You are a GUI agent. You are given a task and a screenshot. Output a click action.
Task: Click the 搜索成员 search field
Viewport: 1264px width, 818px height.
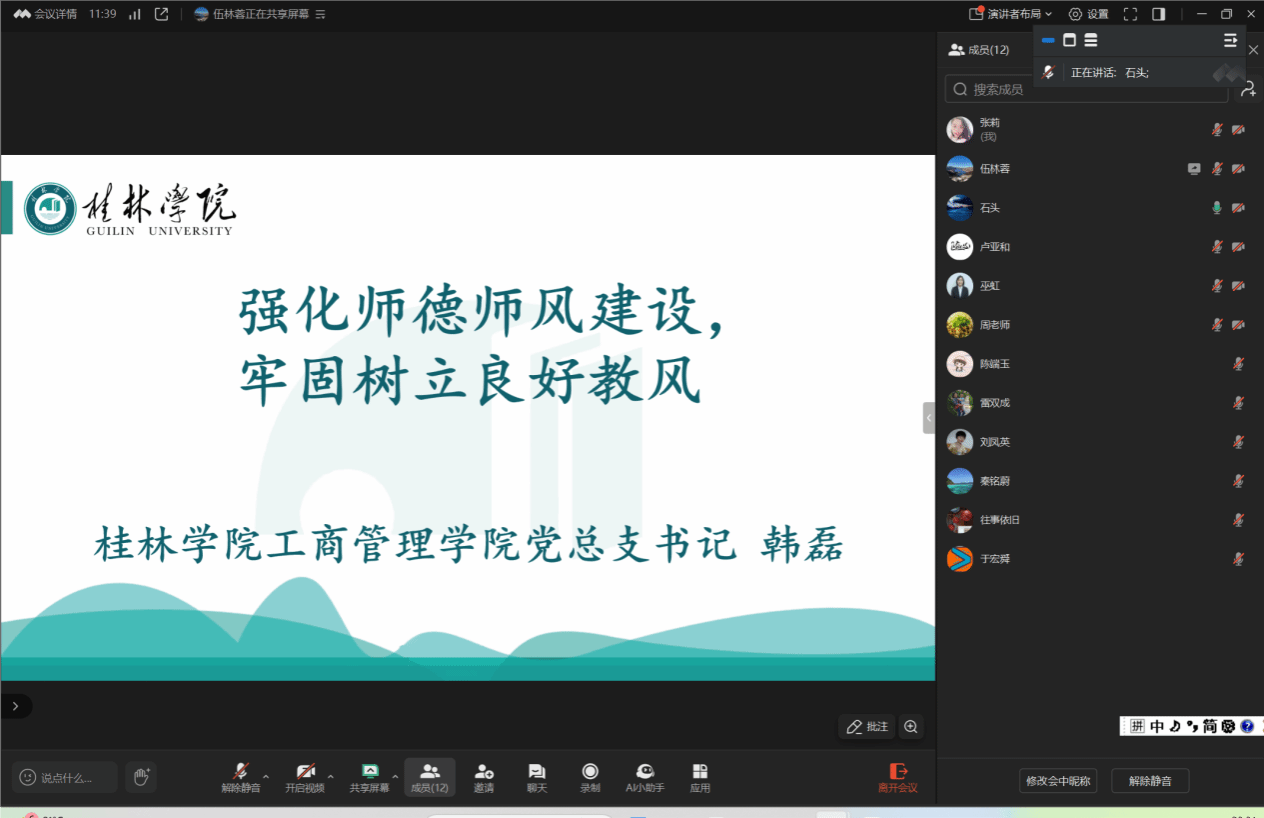point(1085,89)
